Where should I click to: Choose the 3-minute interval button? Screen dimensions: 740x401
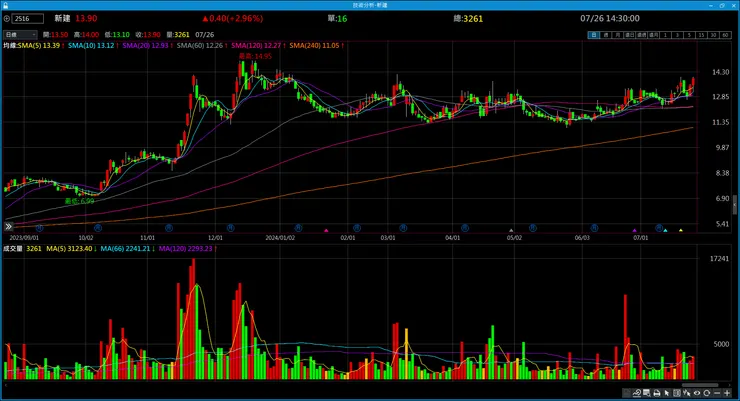pos(677,35)
